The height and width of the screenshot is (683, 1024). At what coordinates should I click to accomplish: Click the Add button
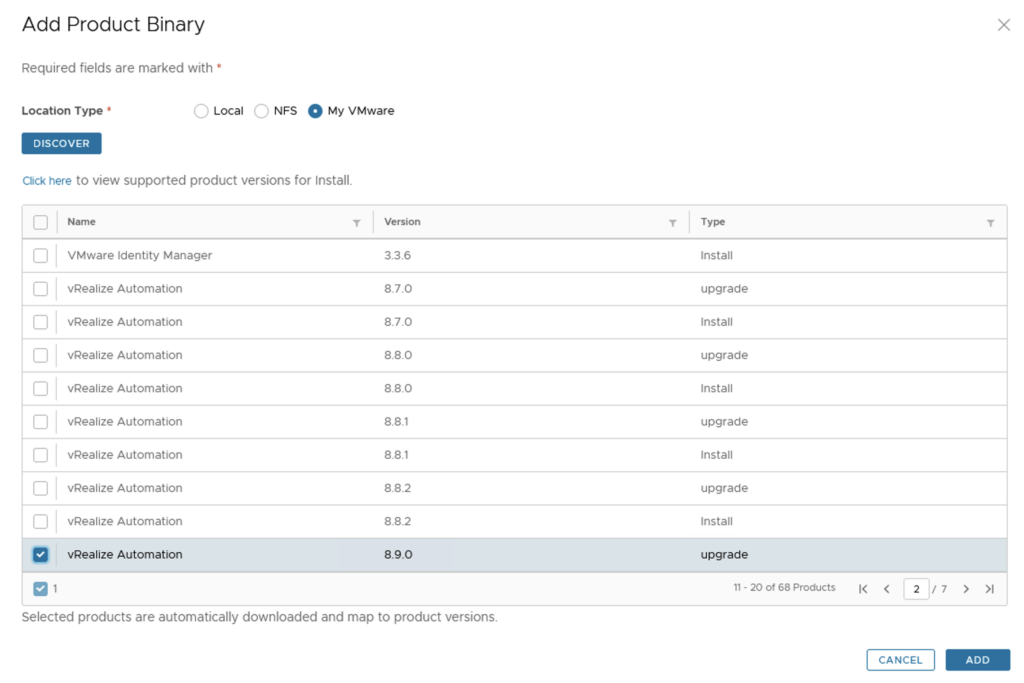coord(977,660)
